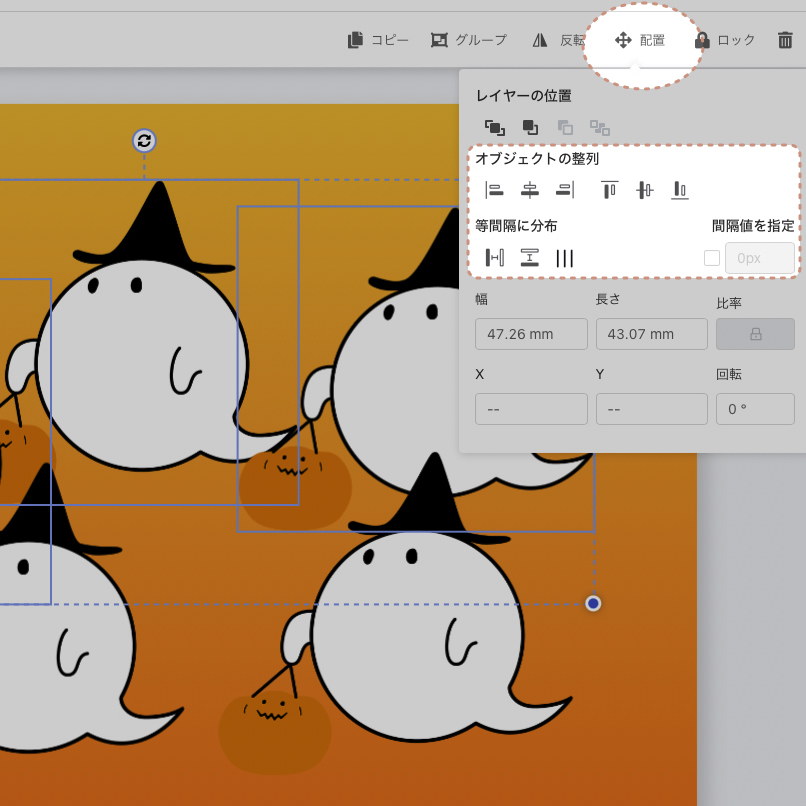Toggle the 比率 aspect ratio lock
The height and width of the screenshot is (806, 806).
[755, 334]
